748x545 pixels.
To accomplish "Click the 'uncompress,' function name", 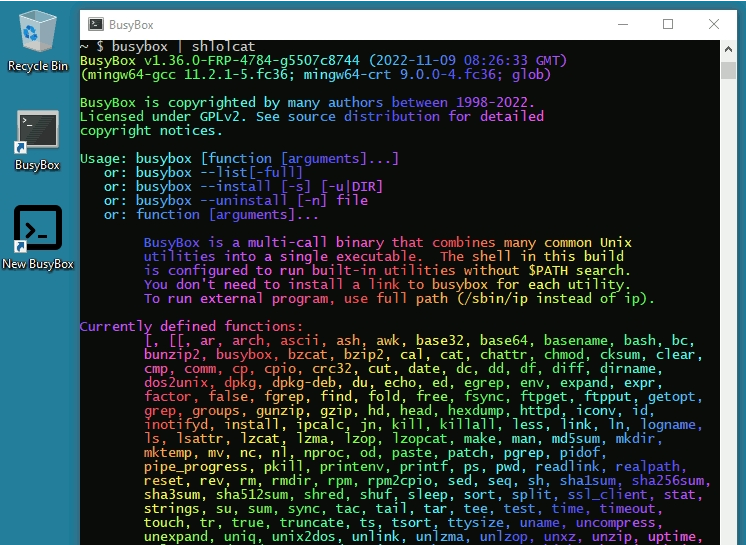I will 620,523.
